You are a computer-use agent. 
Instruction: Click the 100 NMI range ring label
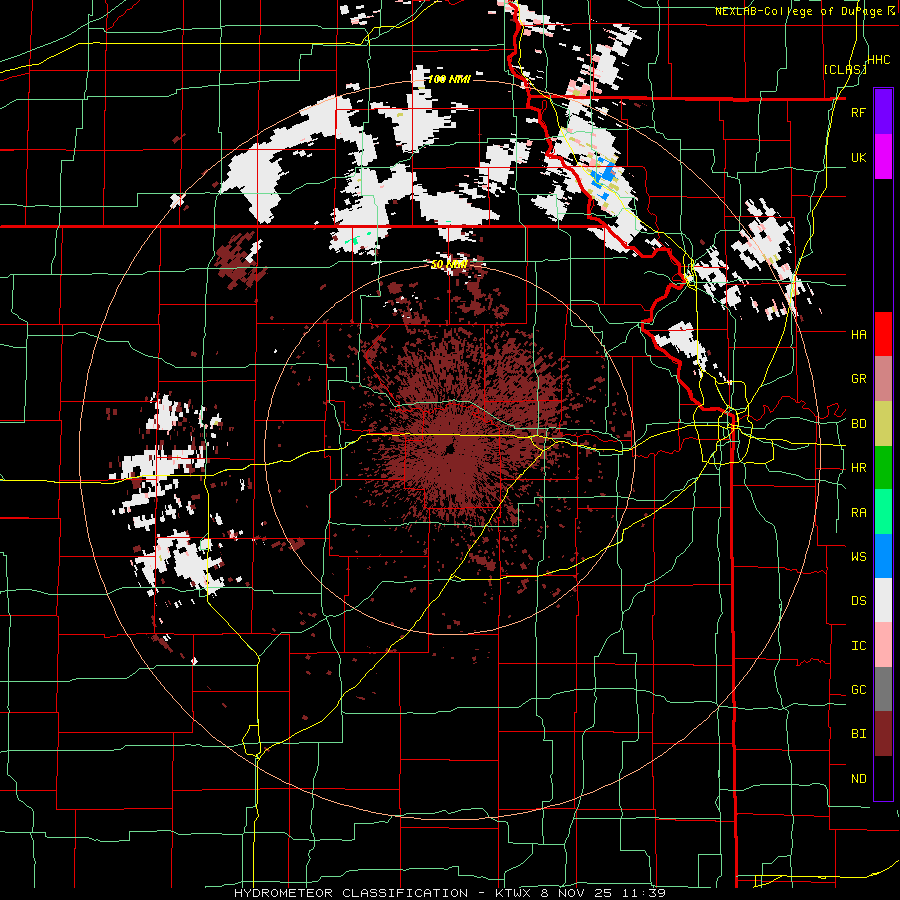449,79
